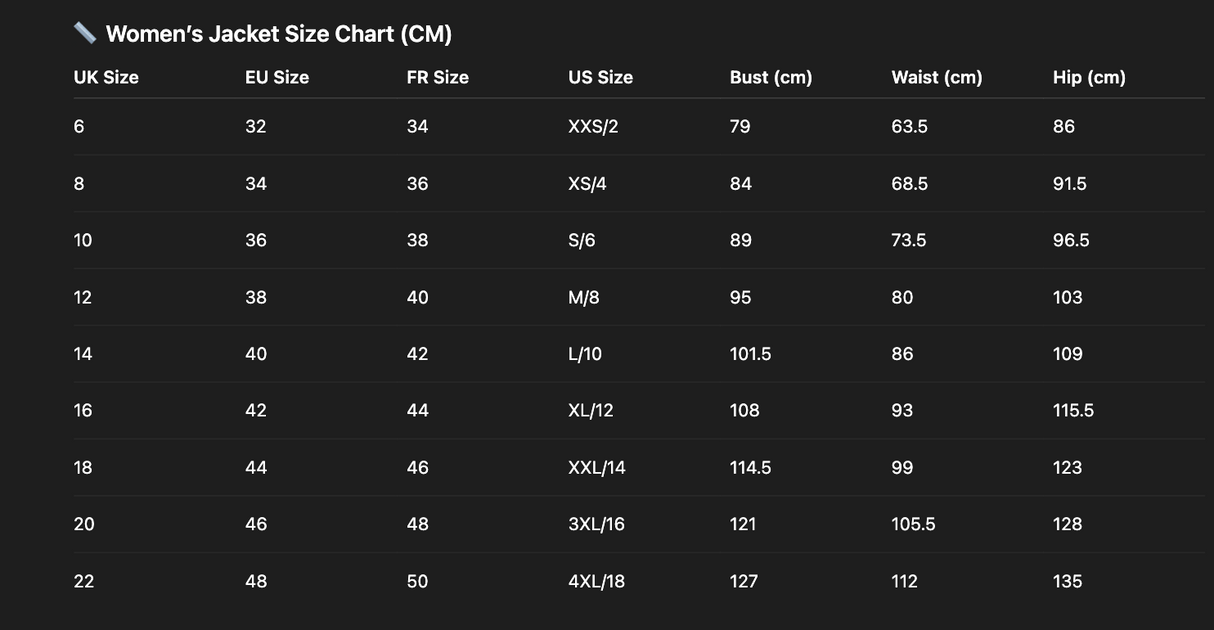Select the XS/4 US size cell

pyautogui.click(x=587, y=184)
